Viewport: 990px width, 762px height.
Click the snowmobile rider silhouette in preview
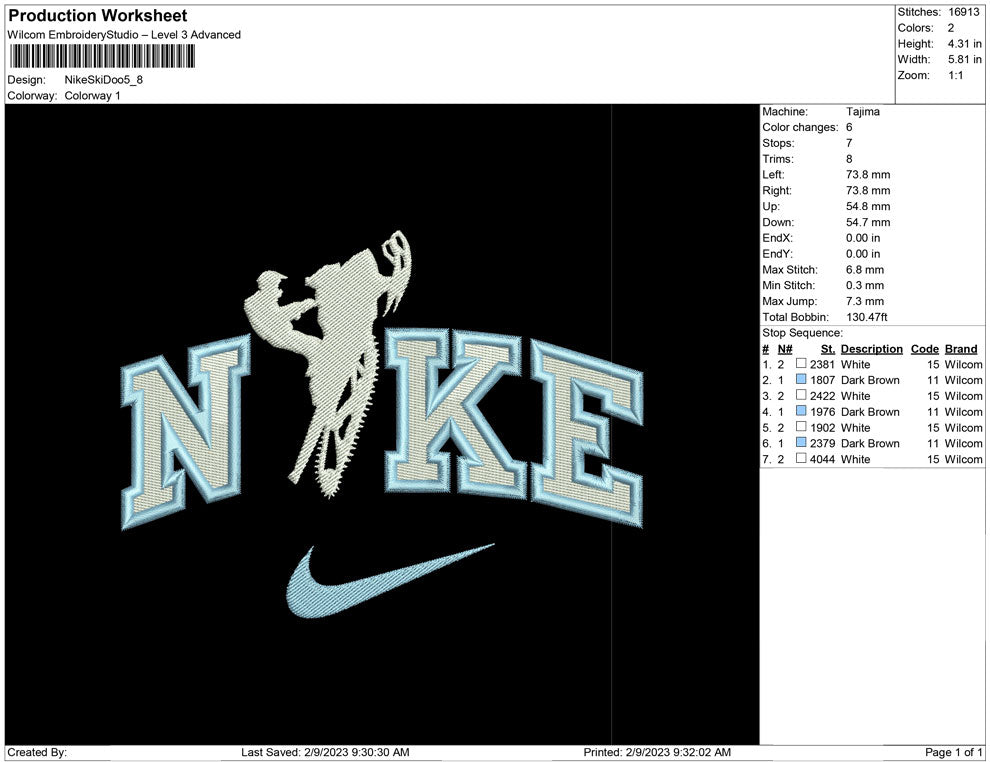tap(330, 363)
